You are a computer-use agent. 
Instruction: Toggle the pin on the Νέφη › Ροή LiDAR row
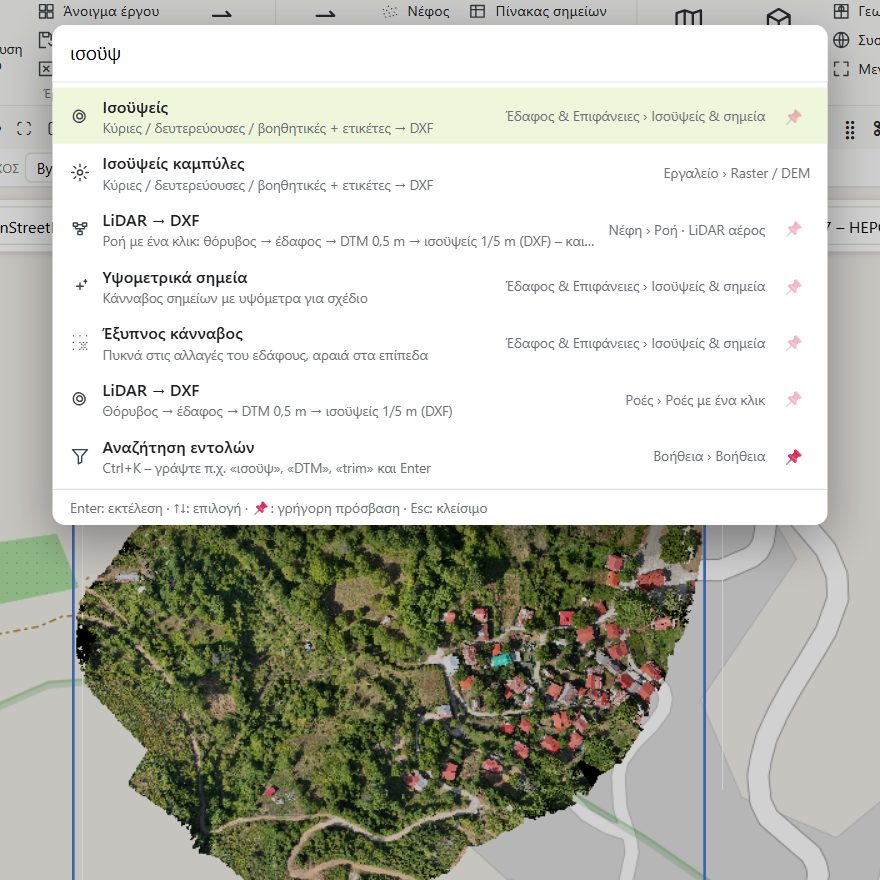pyautogui.click(x=794, y=229)
